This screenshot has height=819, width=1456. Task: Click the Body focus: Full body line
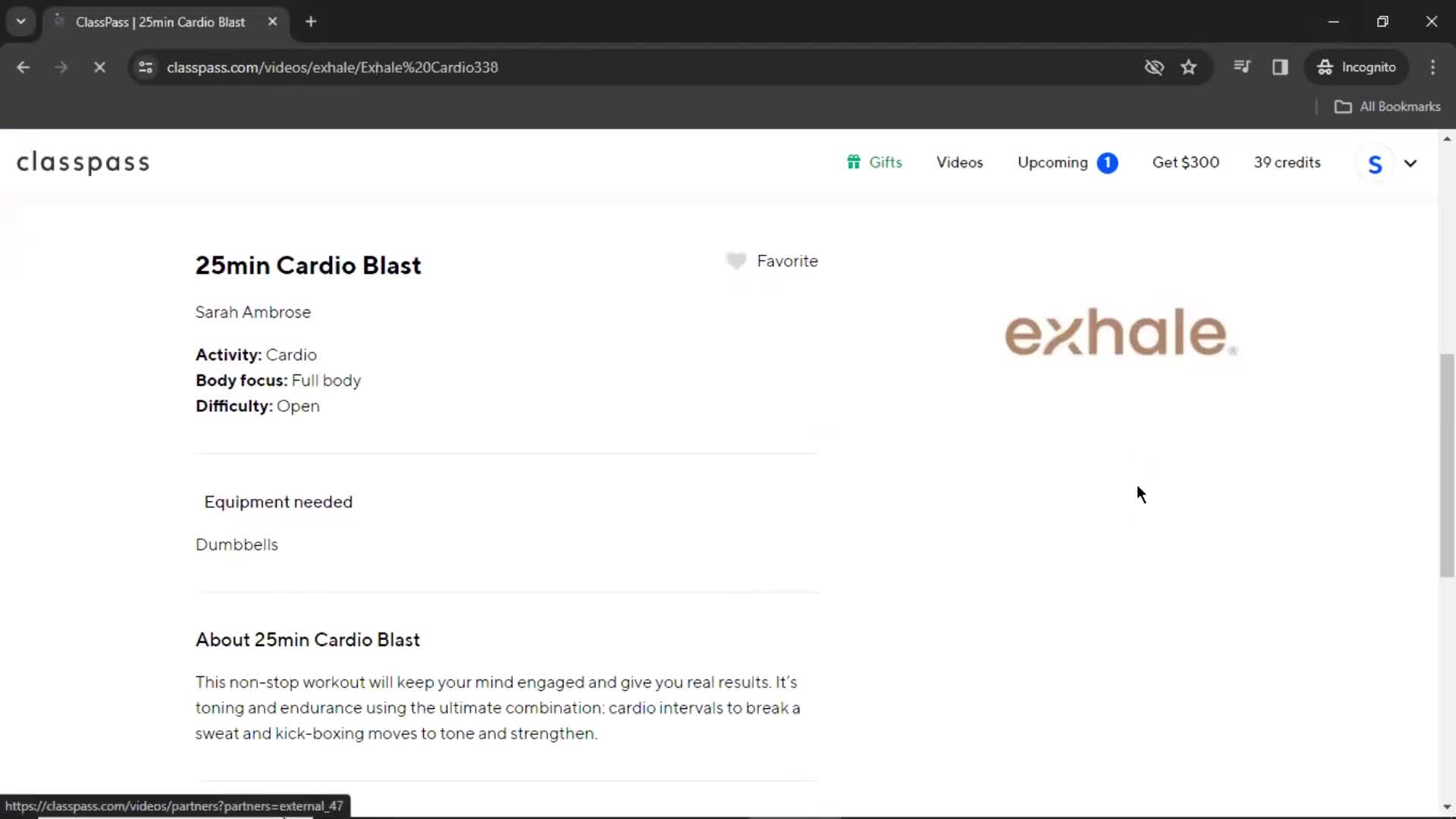(278, 381)
